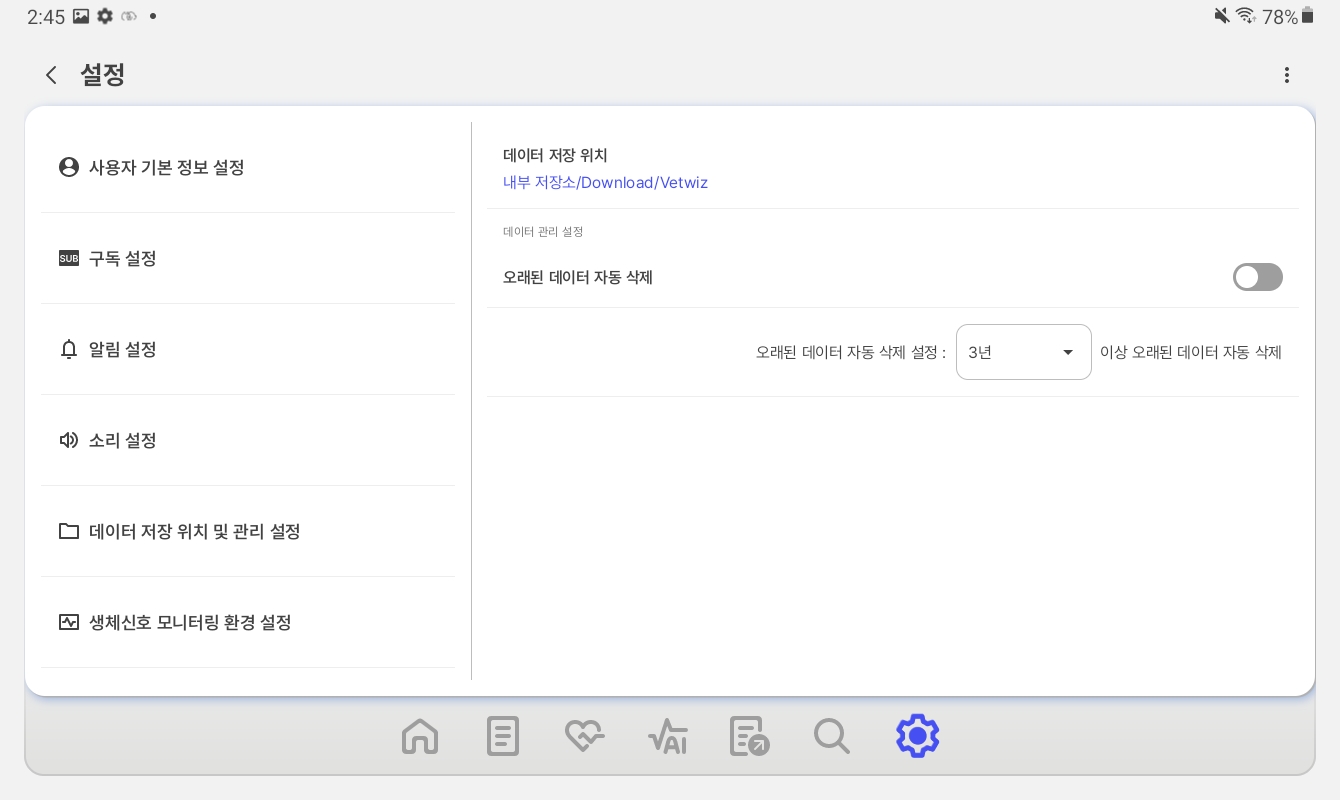The height and width of the screenshot is (800, 1340).
Task: Click the waveform icon beside 생체신호 모니터링
Action: (69, 622)
